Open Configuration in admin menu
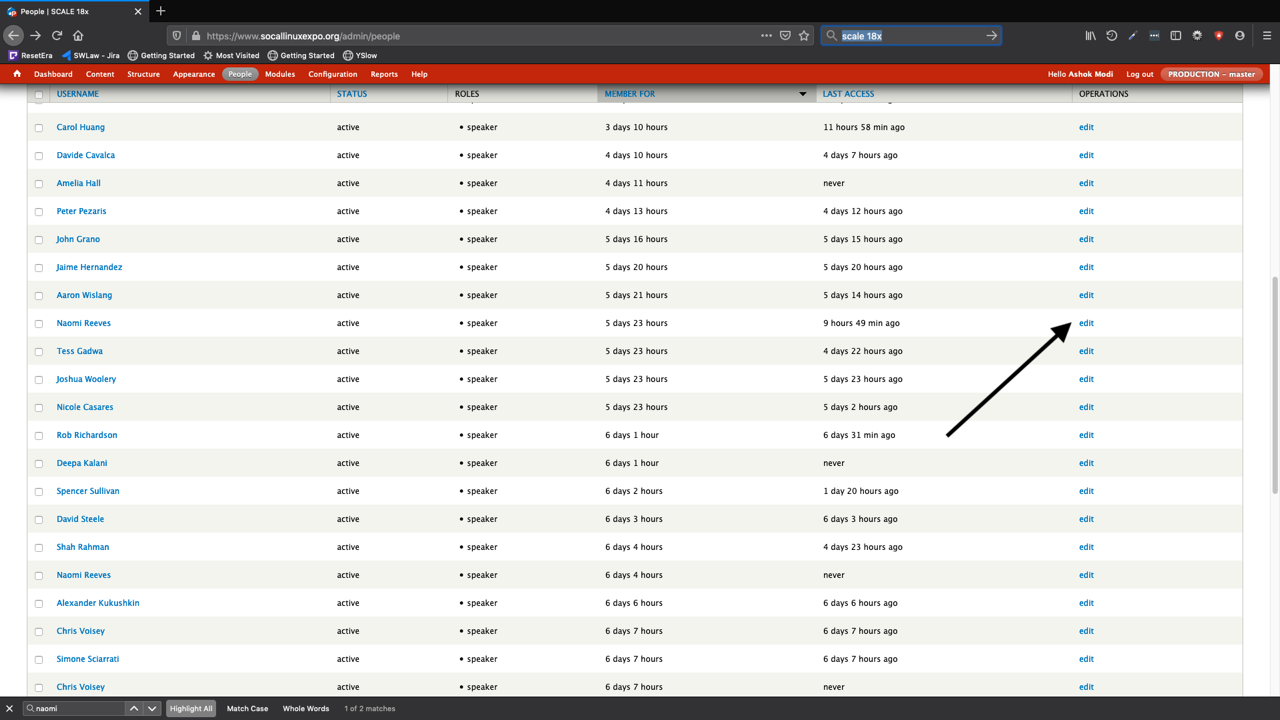The width and height of the screenshot is (1280, 720). pyautogui.click(x=333, y=74)
